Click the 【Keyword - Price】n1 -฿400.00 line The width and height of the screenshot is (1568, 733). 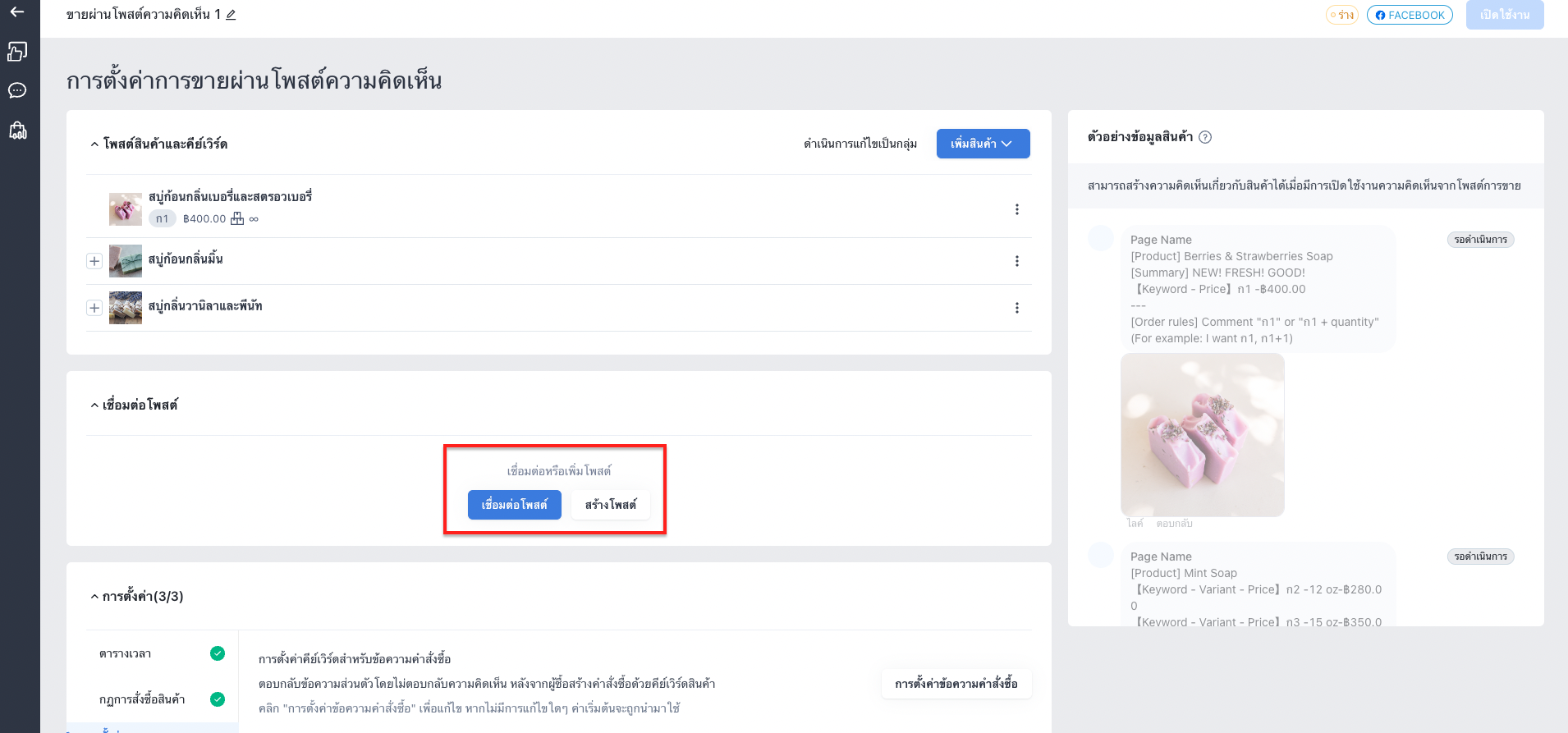(1218, 289)
